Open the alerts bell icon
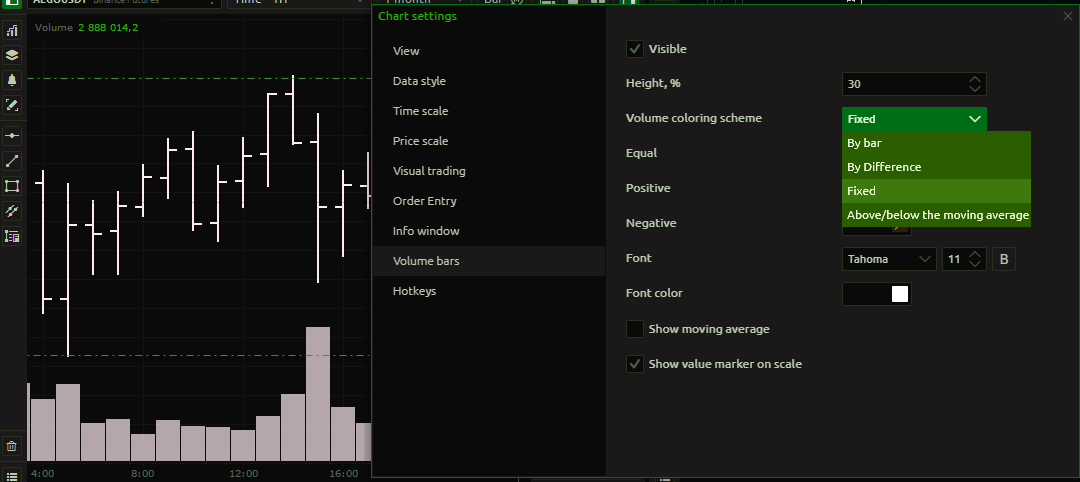Screen dimensions: 1080x482 tap(12, 80)
